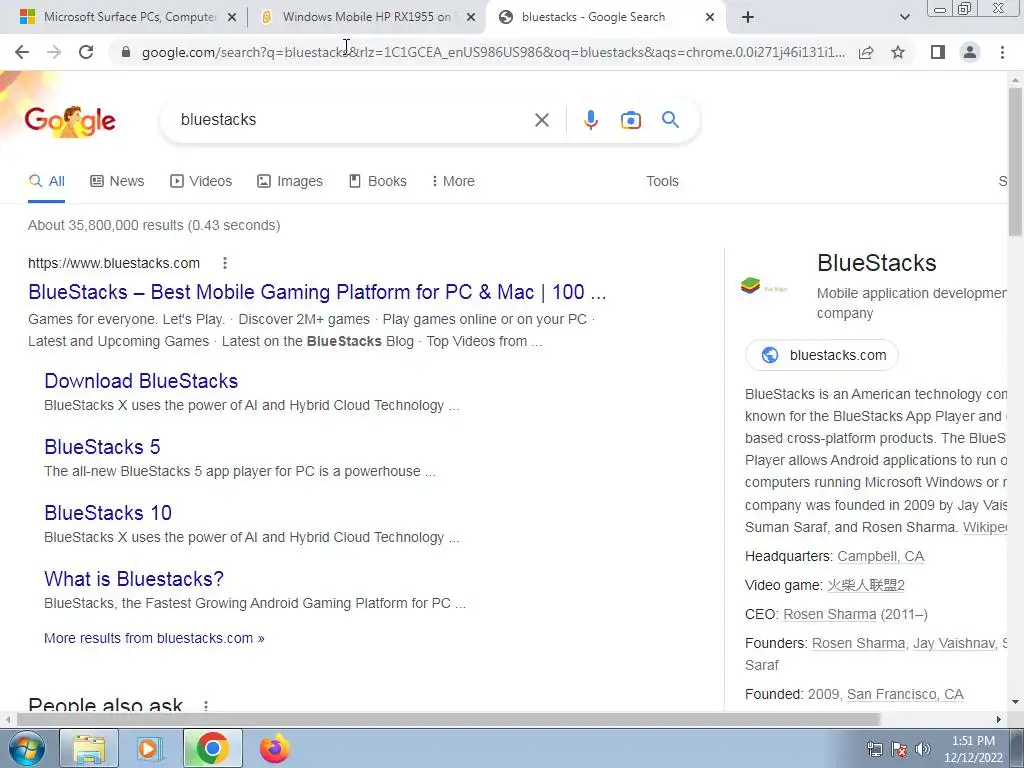The image size is (1024, 768).
Task: Click the browser forward arrow
Action: click(54, 52)
